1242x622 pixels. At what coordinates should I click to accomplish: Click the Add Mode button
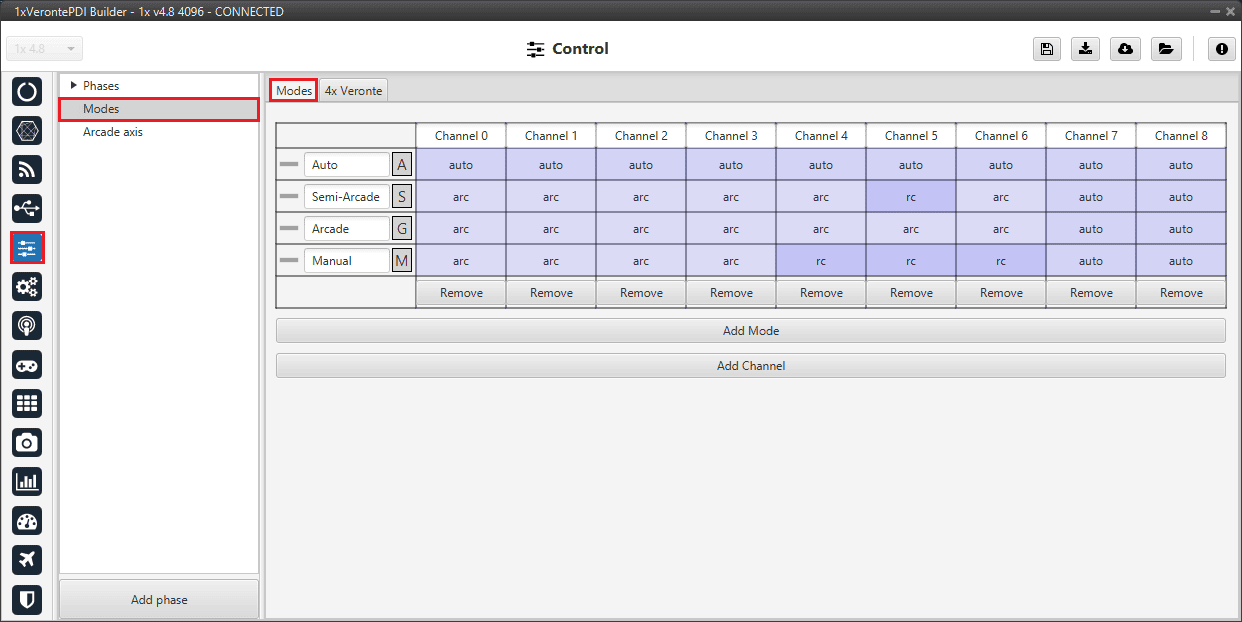click(750, 331)
